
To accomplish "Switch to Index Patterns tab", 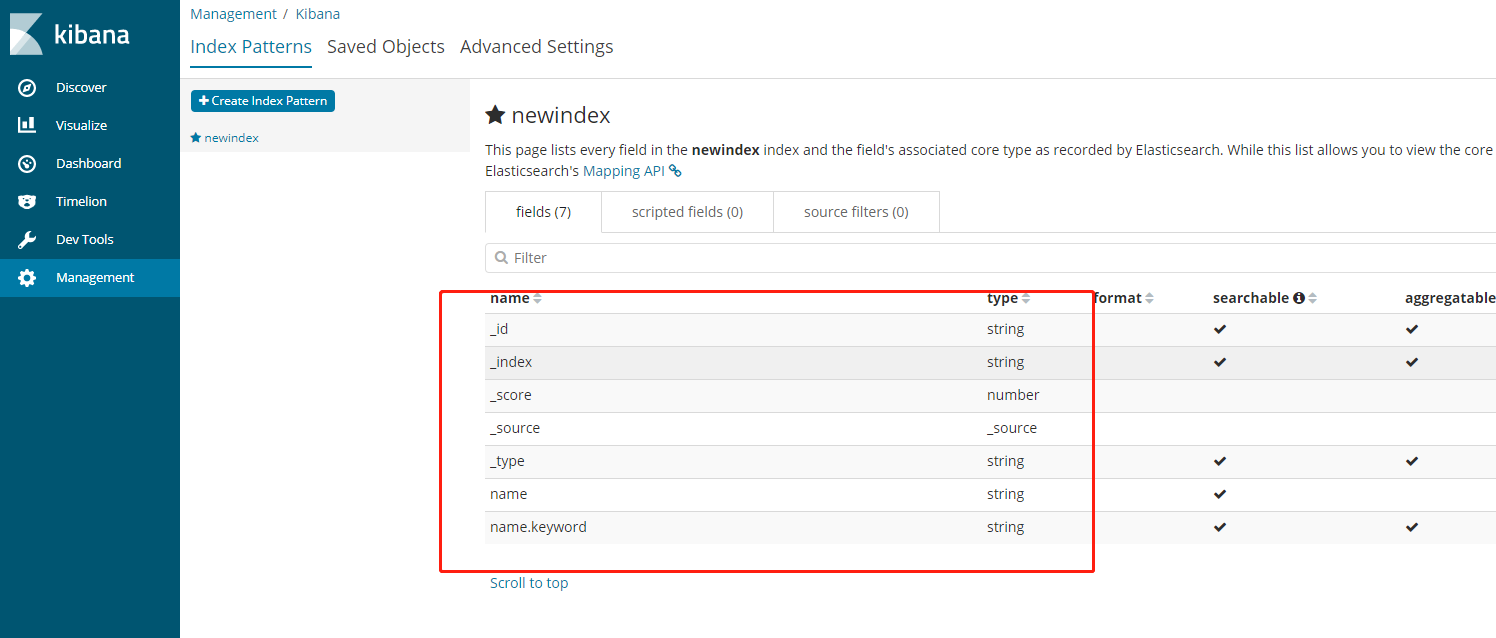I will [251, 47].
